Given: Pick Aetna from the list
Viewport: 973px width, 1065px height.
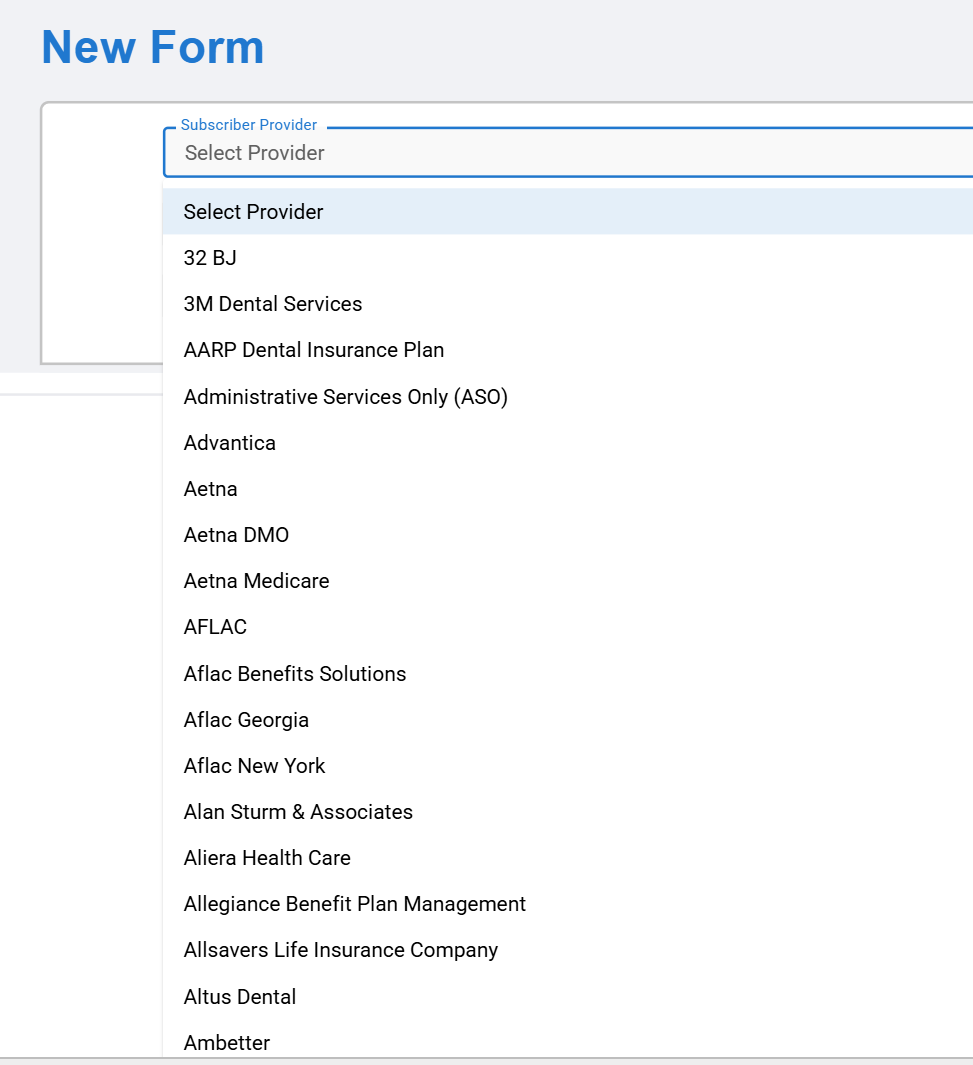Looking at the screenshot, I should click(x=211, y=489).
